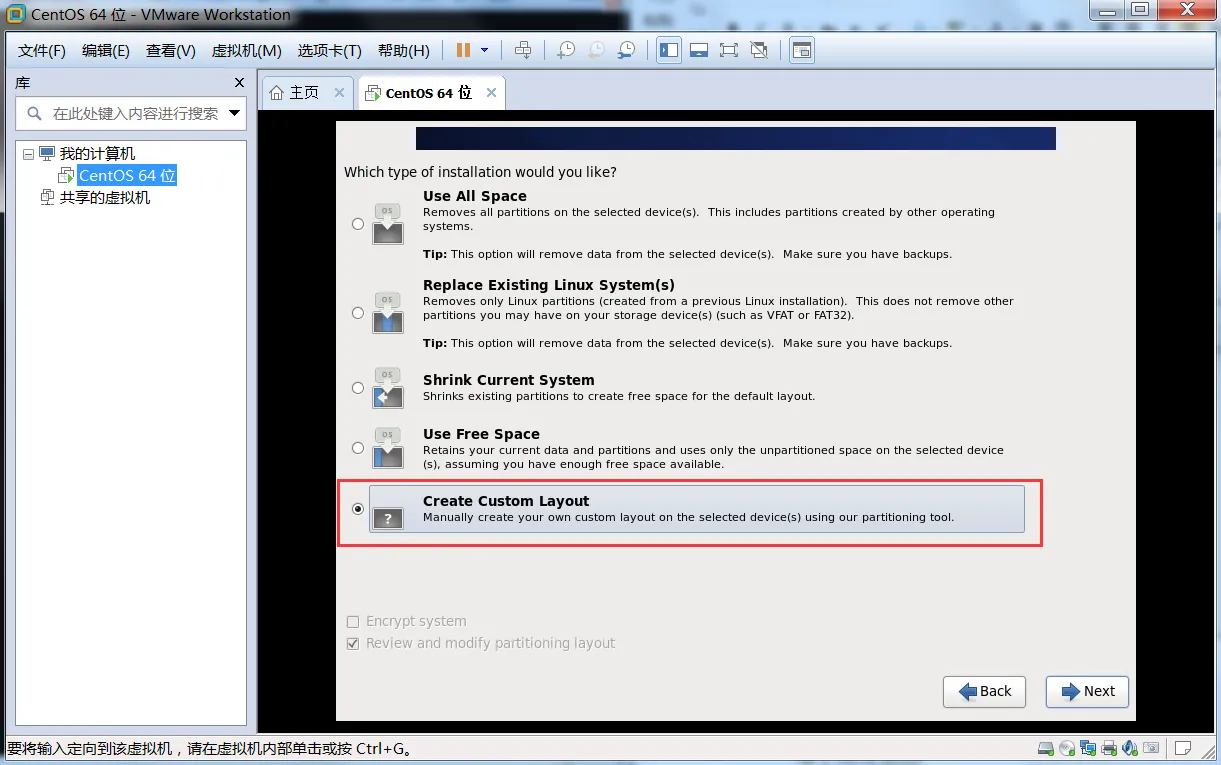
Task: Enter full screen mode icon
Action: [x=729, y=50]
